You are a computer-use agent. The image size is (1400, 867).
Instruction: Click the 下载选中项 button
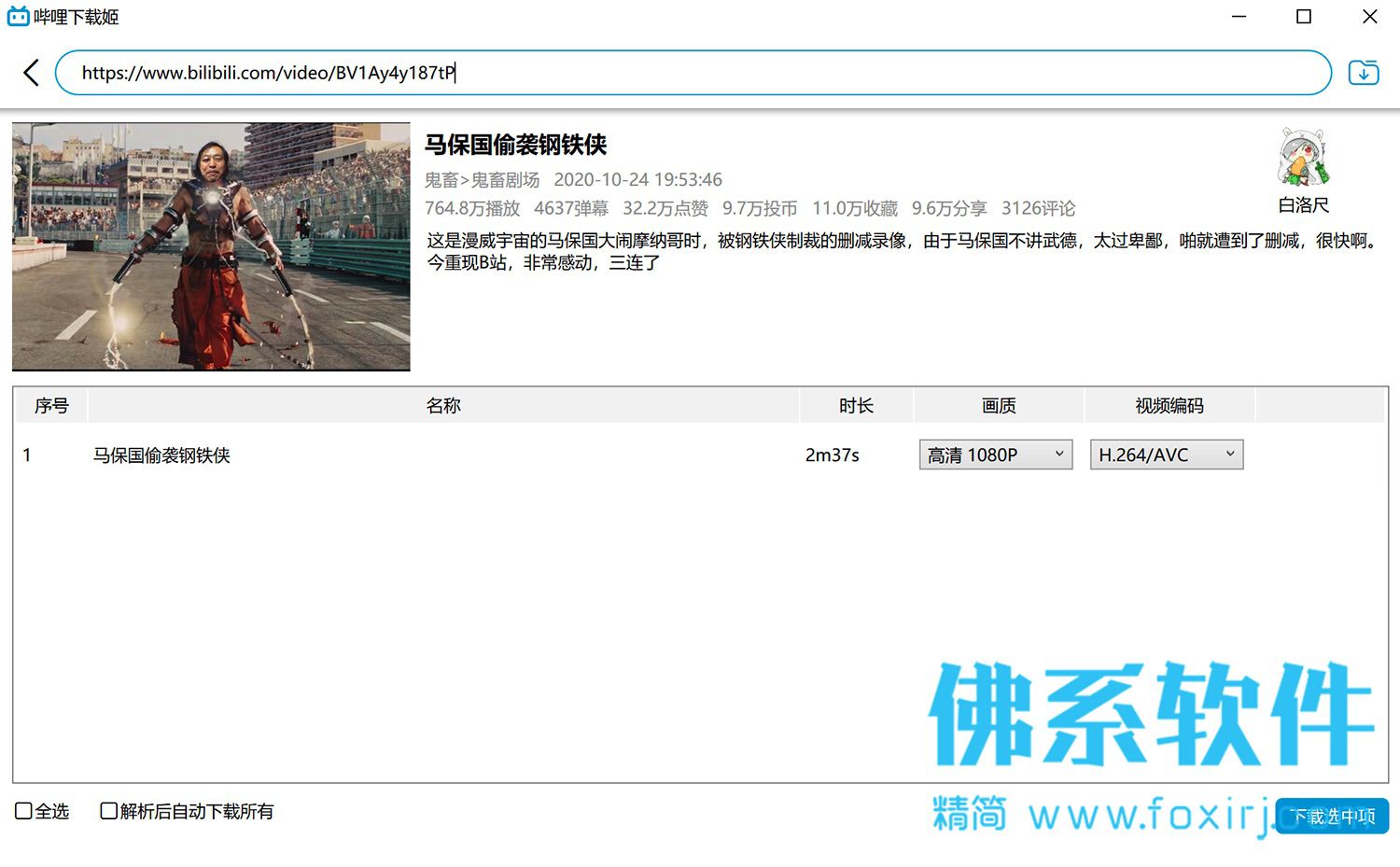click(1332, 816)
